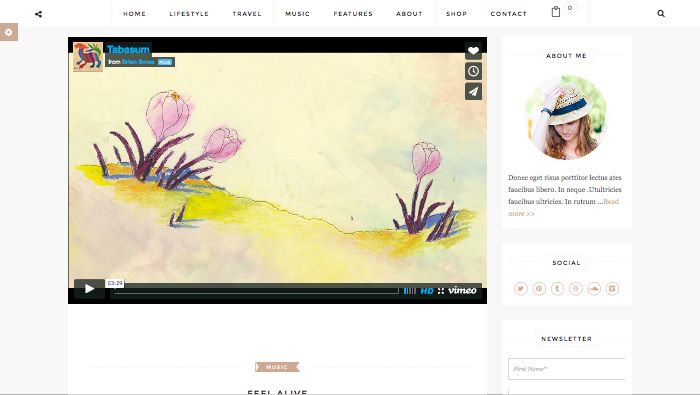The image size is (700, 395).
Task: Click the search magnifier icon
Action: 661,13
